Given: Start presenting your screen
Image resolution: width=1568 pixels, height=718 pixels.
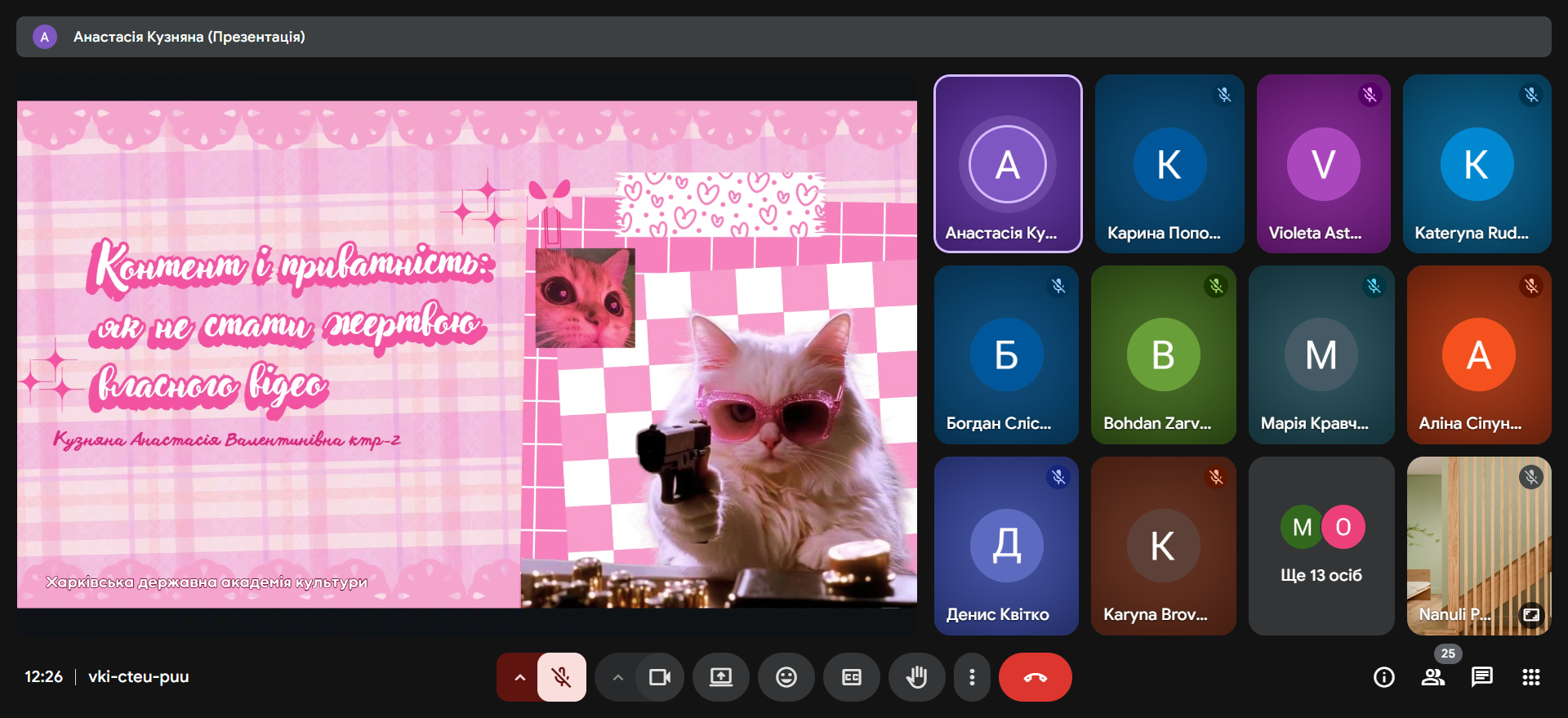Looking at the screenshot, I should point(720,677).
